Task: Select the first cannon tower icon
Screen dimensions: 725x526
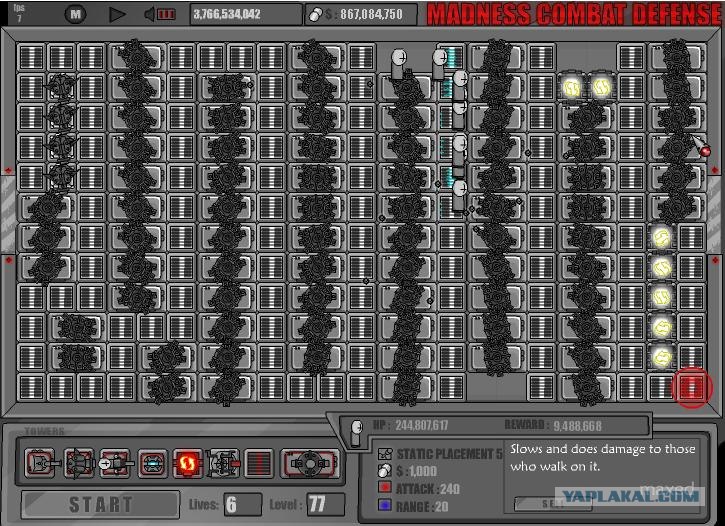Action: [40, 463]
